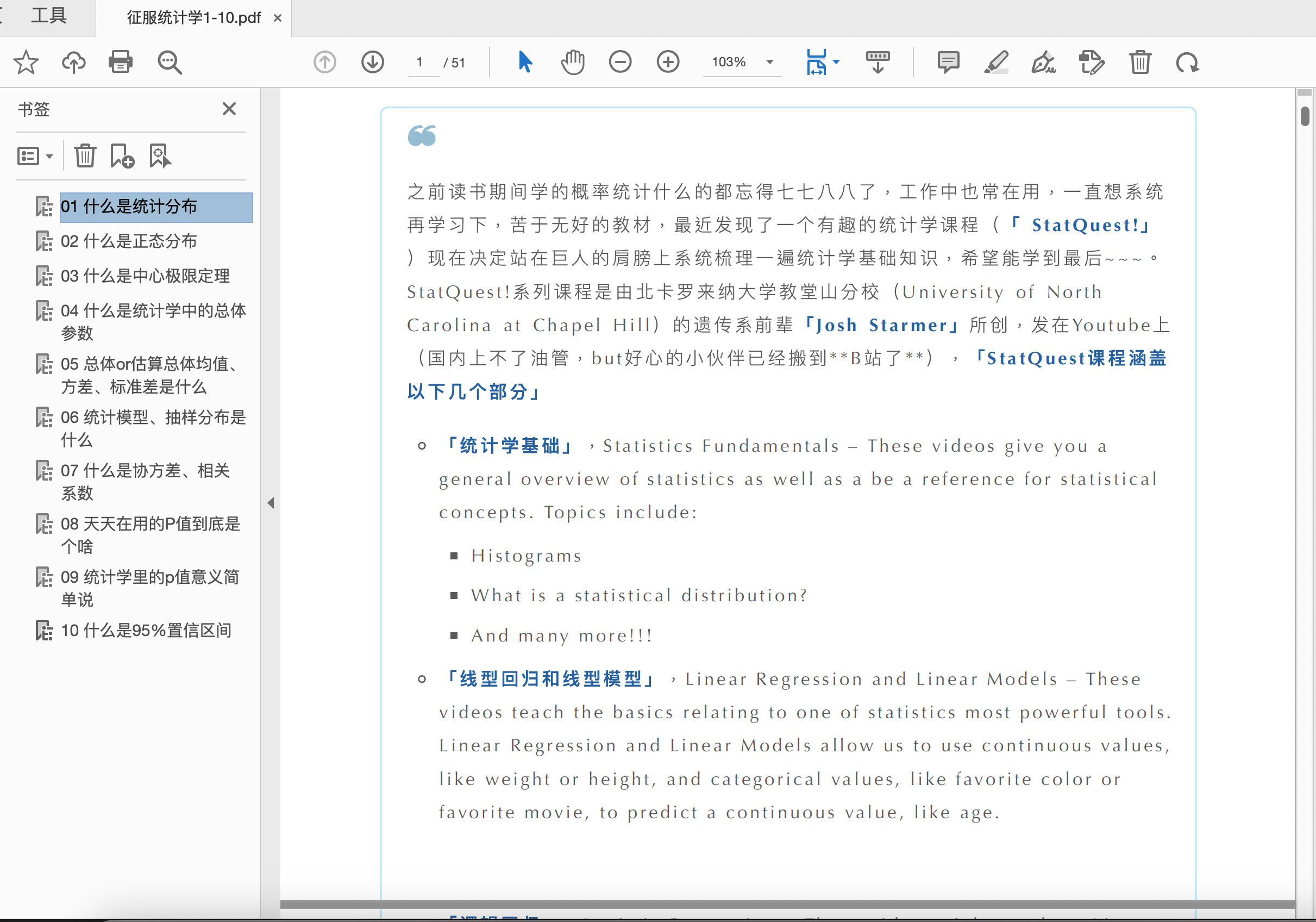The image size is (1316, 922).
Task: Click the cloud upload icon
Action: pos(73,62)
